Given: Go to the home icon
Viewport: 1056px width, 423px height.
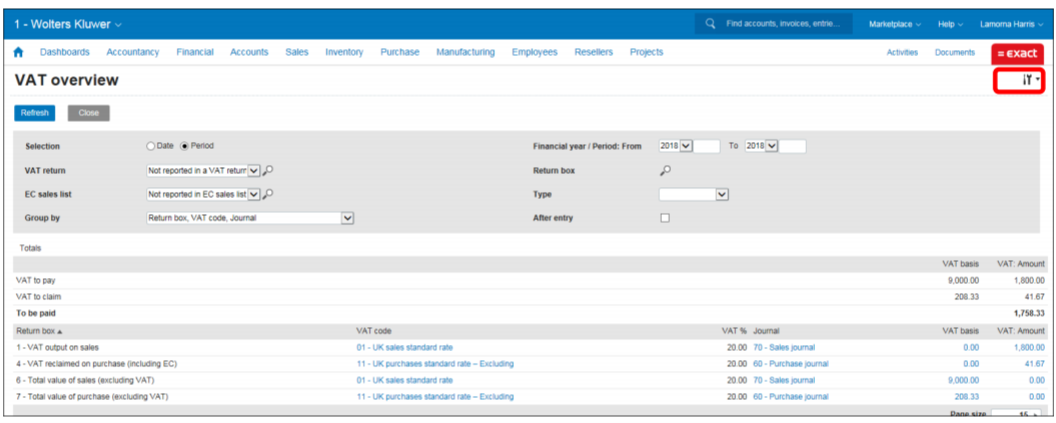Looking at the screenshot, I should click(x=19, y=53).
